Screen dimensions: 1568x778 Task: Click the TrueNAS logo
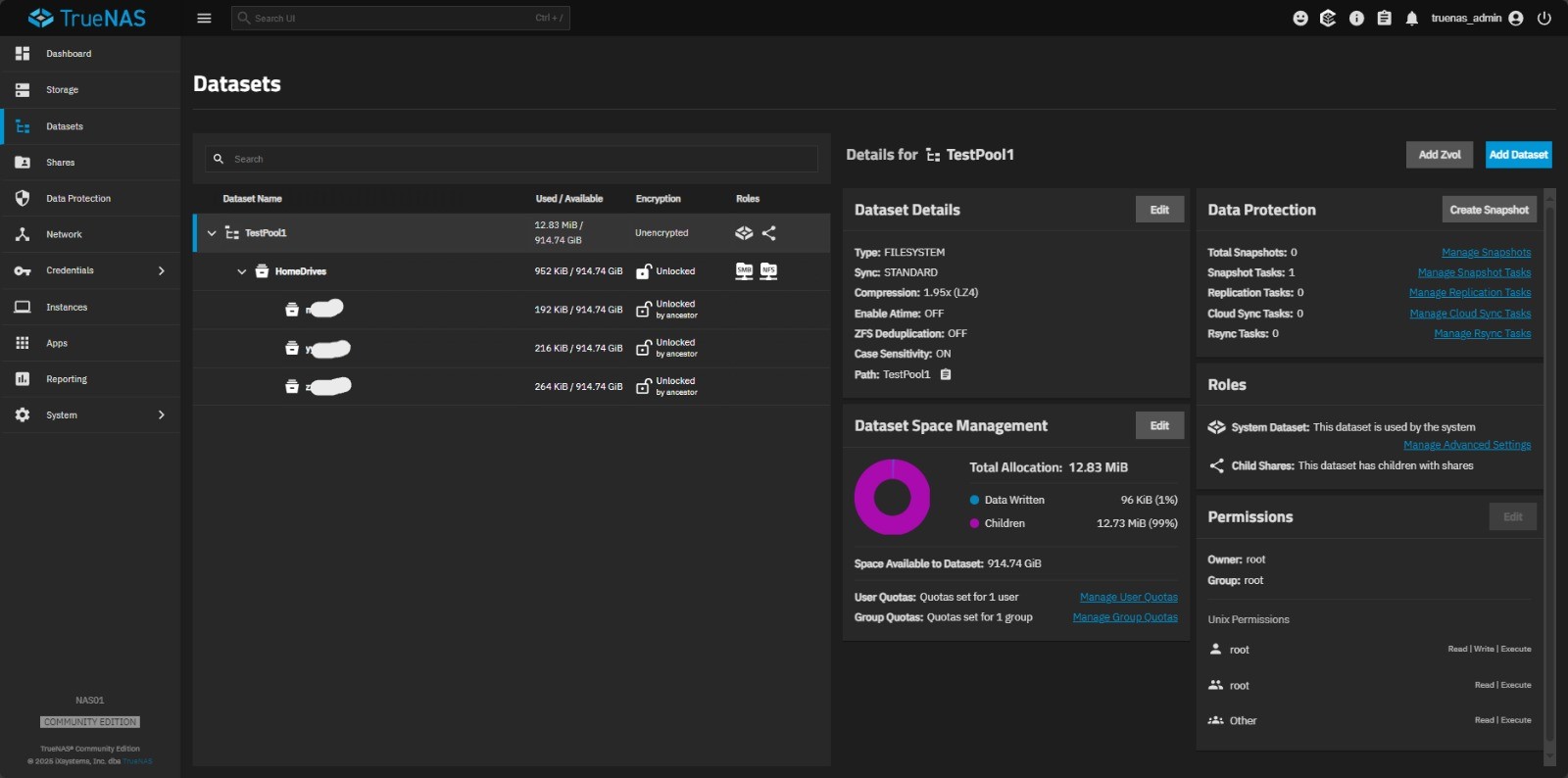[87, 18]
